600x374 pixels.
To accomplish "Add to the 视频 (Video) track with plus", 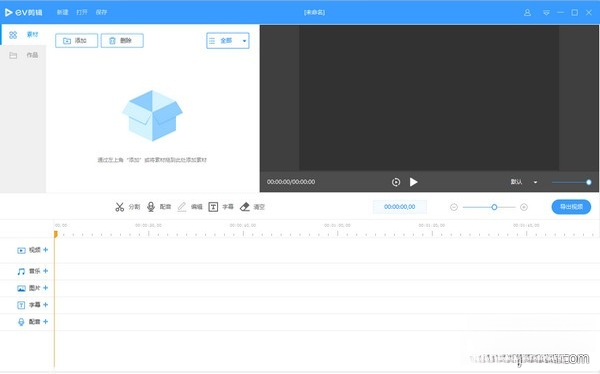I will (x=46, y=250).
